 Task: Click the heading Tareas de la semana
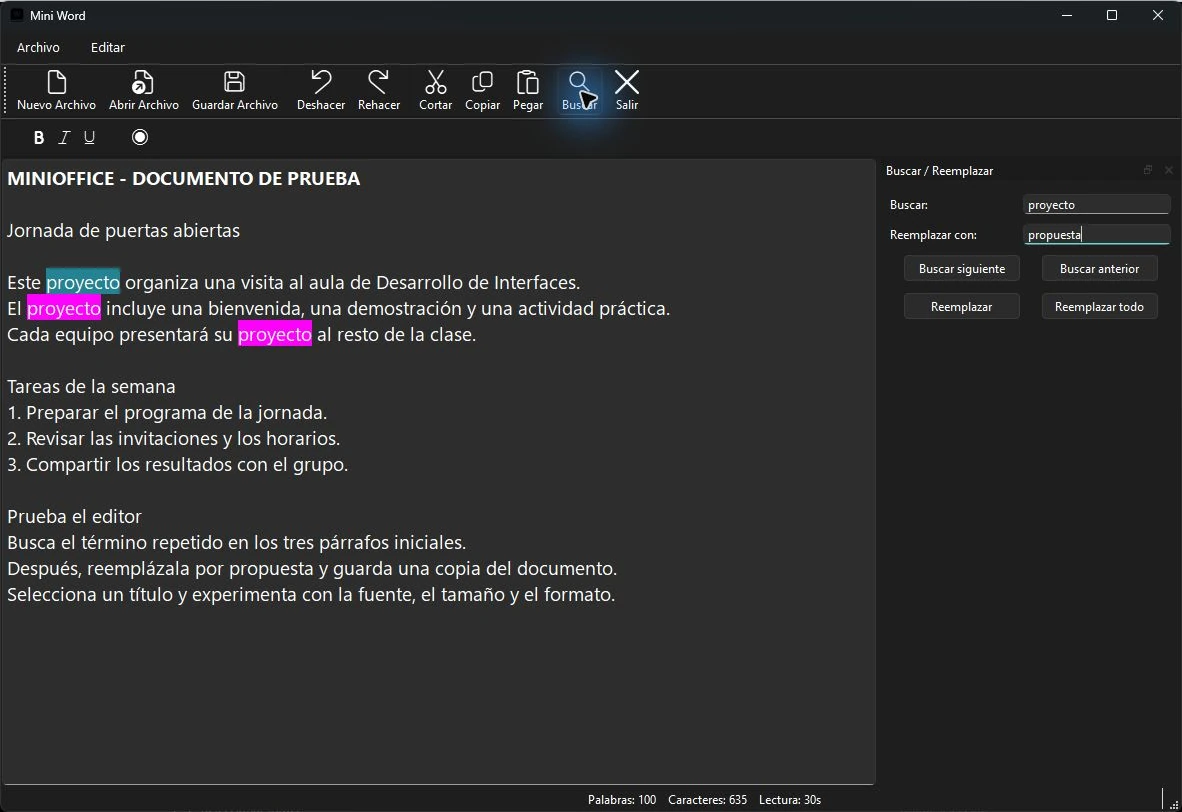pyautogui.click(x=91, y=387)
